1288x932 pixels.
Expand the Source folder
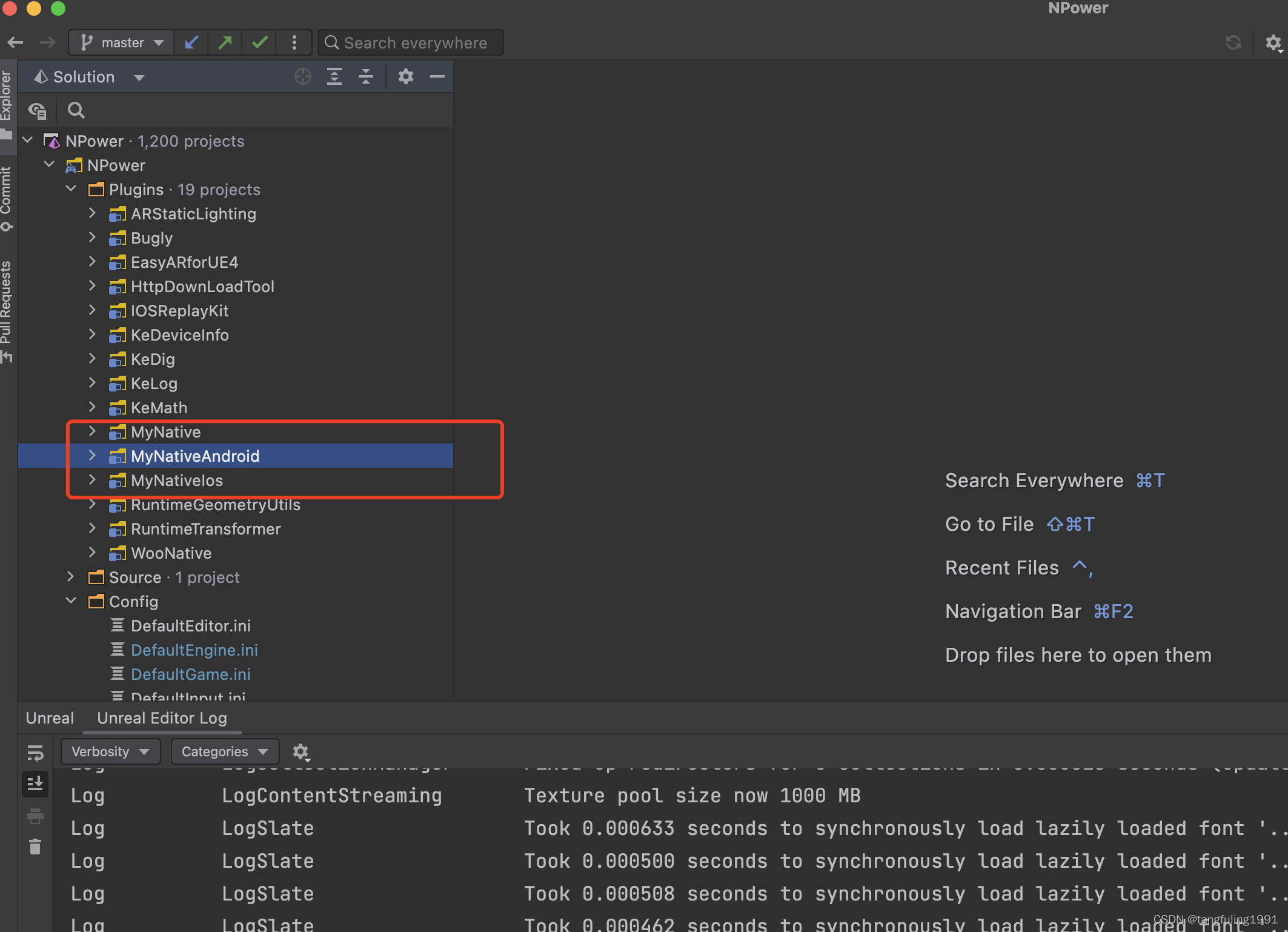coord(71,577)
